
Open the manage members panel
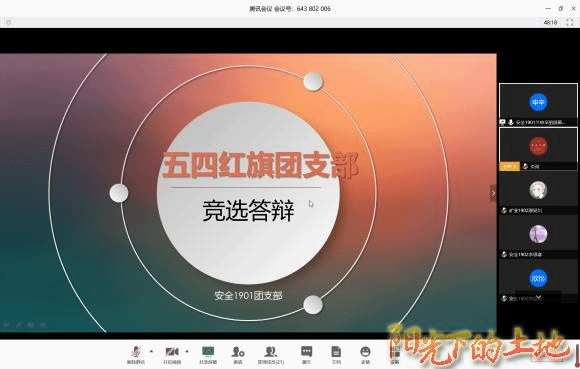[271, 355]
